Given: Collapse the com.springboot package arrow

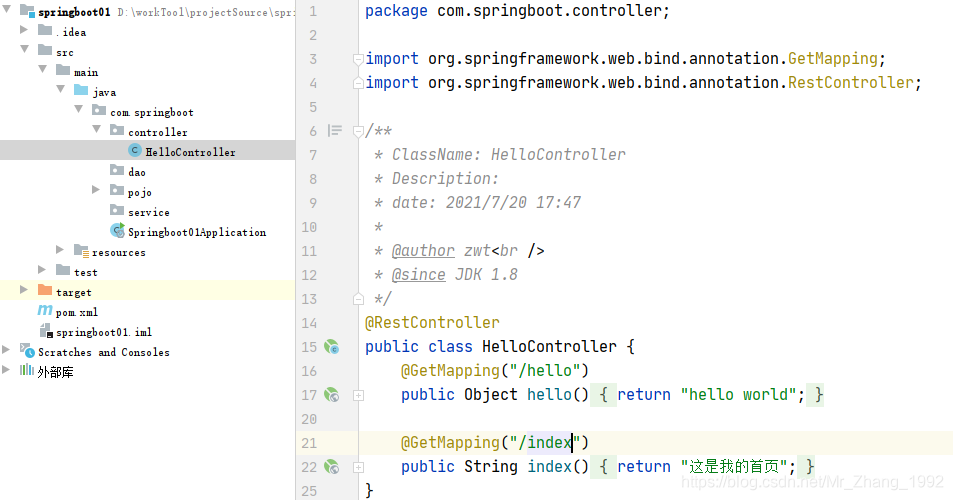Looking at the screenshot, I should click(79, 109).
